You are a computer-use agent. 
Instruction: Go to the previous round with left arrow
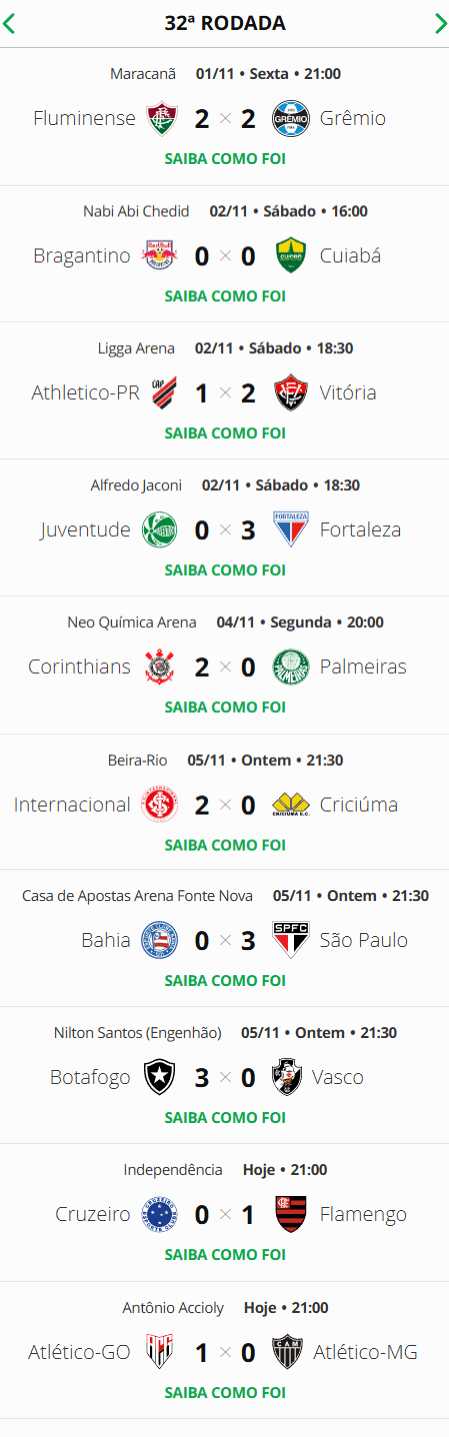tap(9, 23)
